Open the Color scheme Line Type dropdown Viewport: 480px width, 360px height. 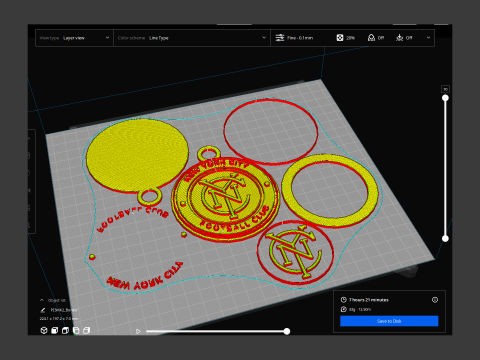point(192,38)
